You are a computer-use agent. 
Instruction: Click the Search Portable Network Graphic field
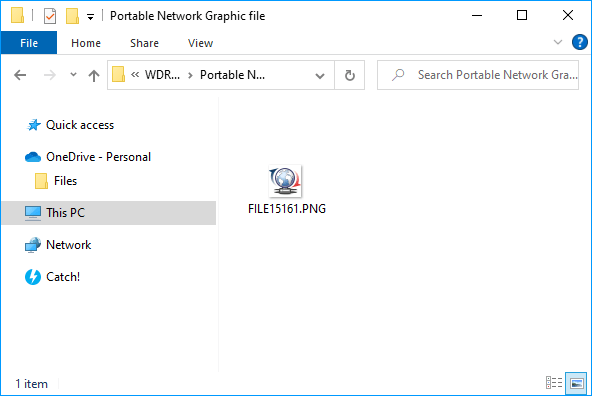(478, 75)
